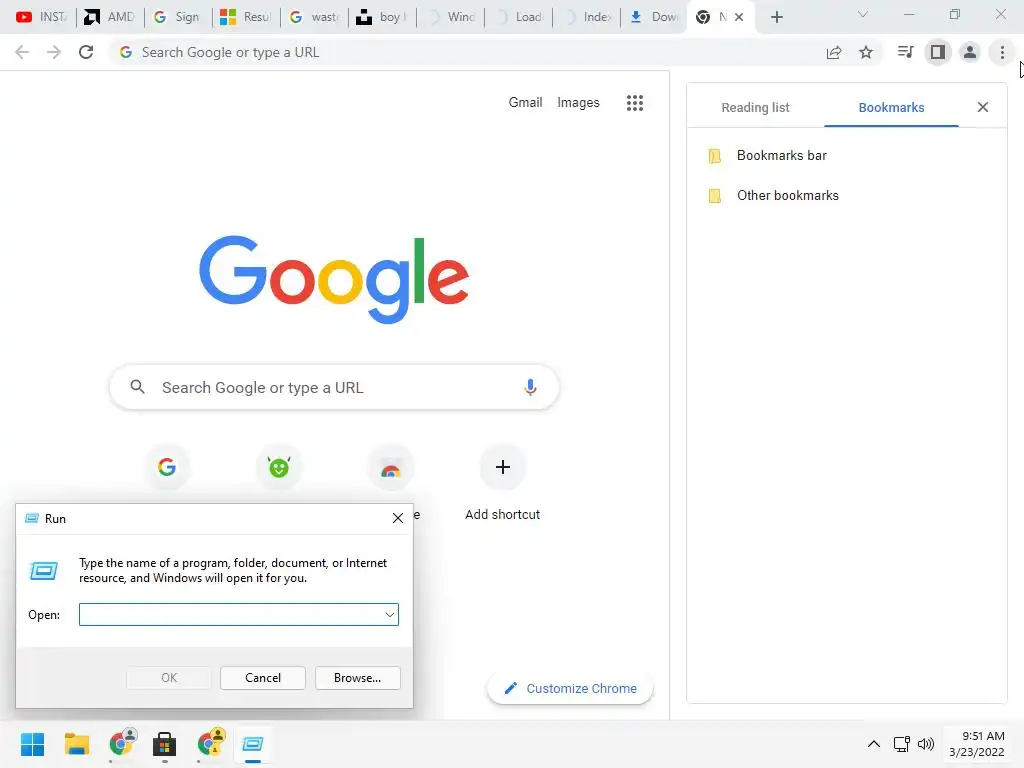1024x768 pixels.
Task: Click the Run app taskbar icon
Action: point(253,744)
